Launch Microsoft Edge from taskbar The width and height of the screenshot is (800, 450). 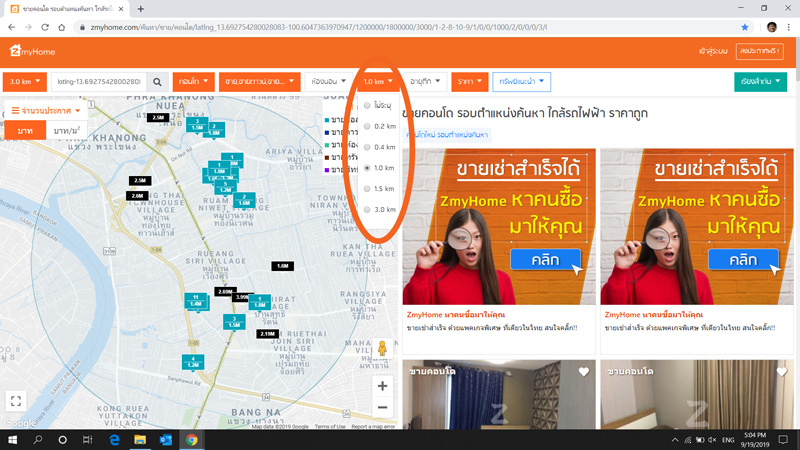point(114,440)
